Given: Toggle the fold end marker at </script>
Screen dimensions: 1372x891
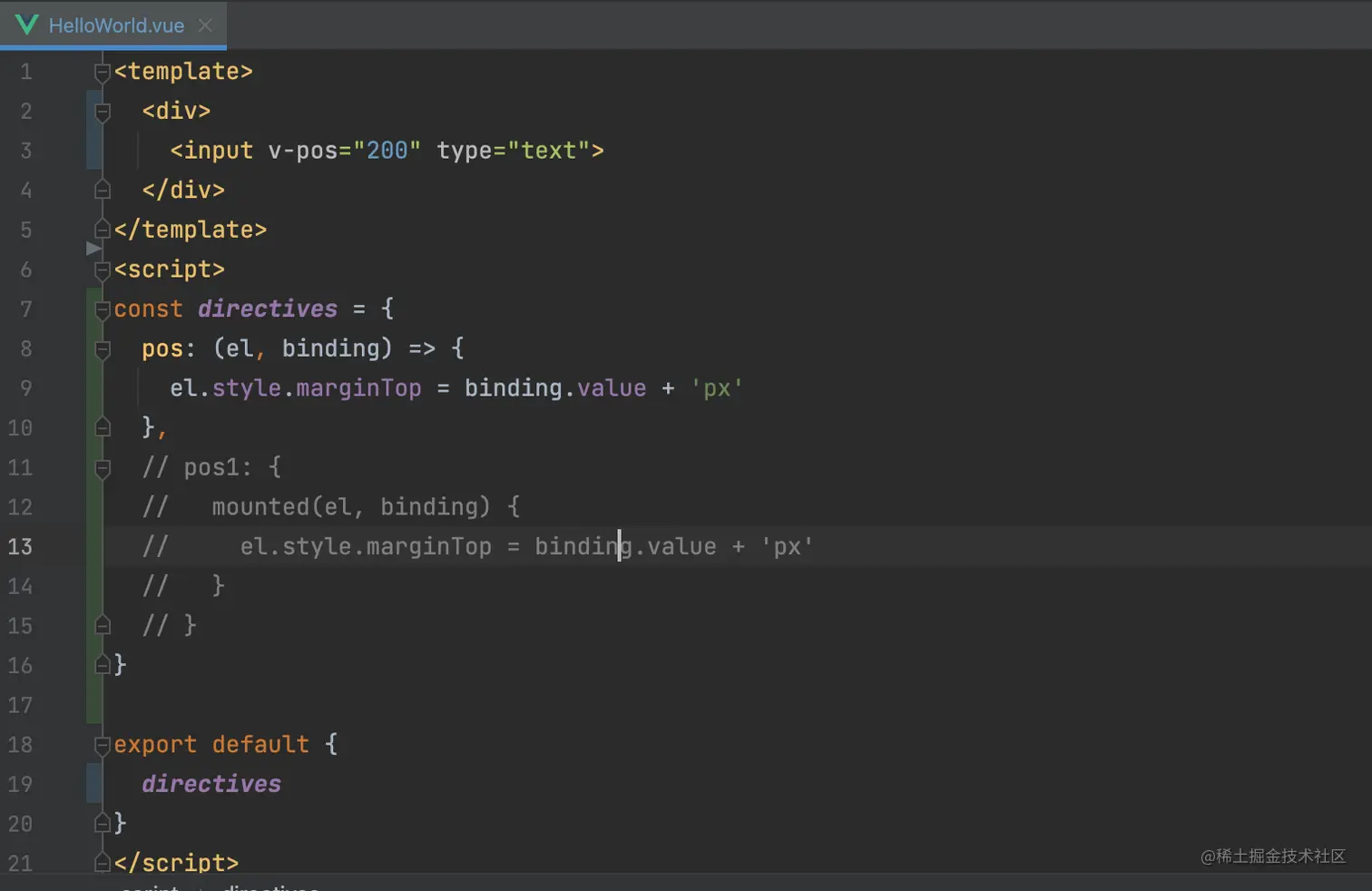Looking at the screenshot, I should click(103, 863).
